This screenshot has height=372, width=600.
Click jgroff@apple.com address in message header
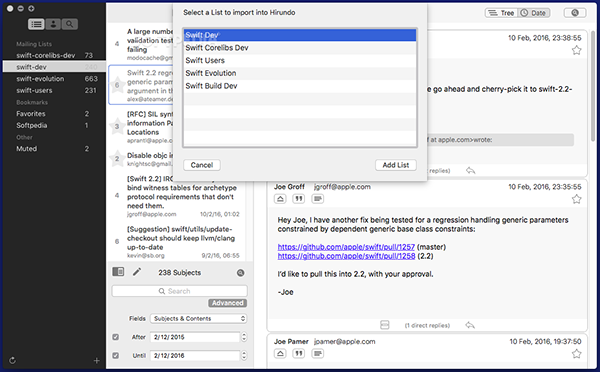[x=342, y=187]
